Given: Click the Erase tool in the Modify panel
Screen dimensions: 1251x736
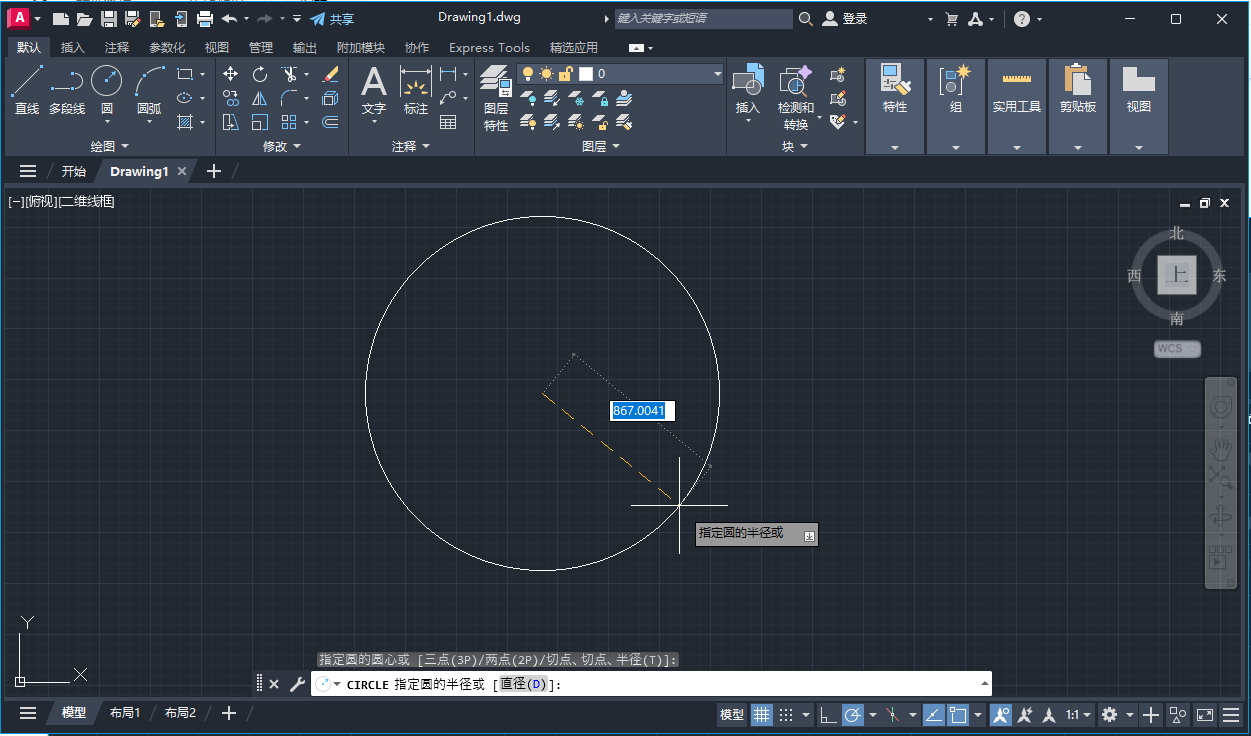Looking at the screenshot, I should tap(330, 74).
